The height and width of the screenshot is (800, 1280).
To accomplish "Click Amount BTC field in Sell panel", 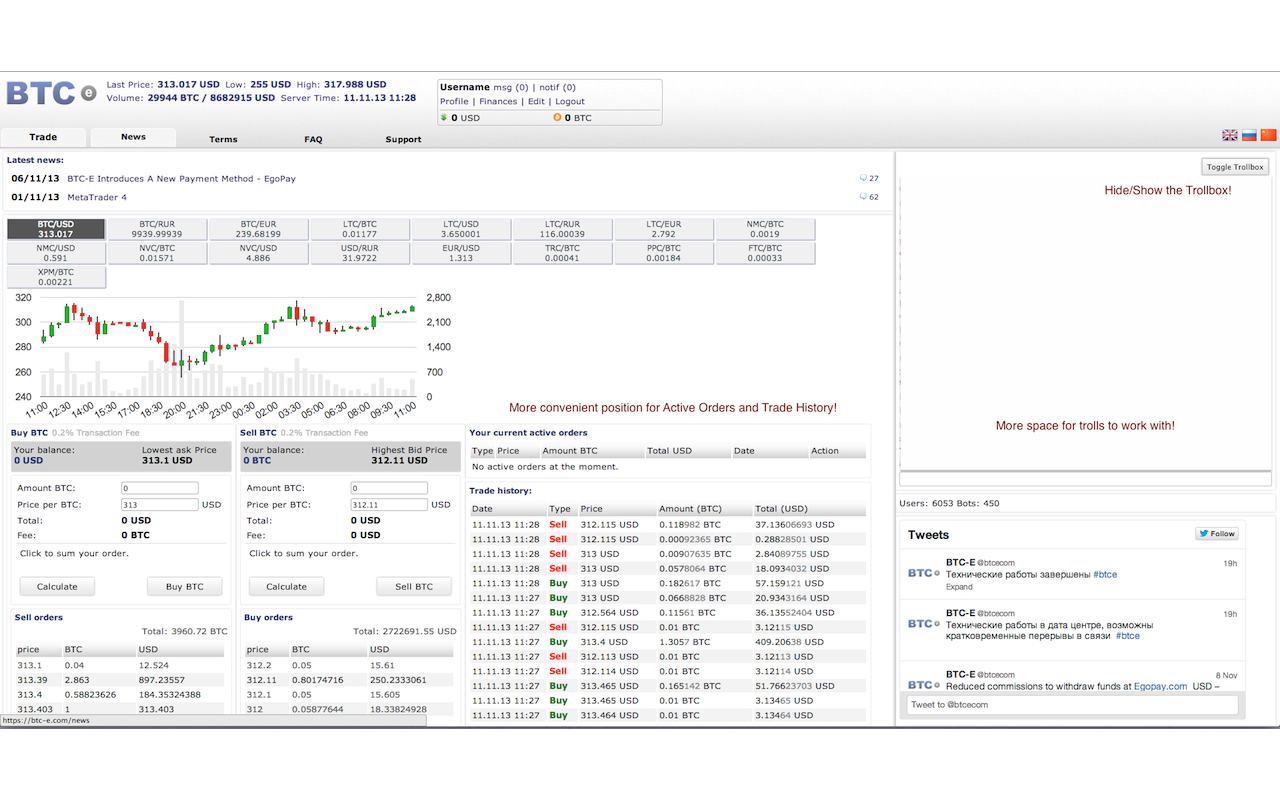I will tap(389, 488).
